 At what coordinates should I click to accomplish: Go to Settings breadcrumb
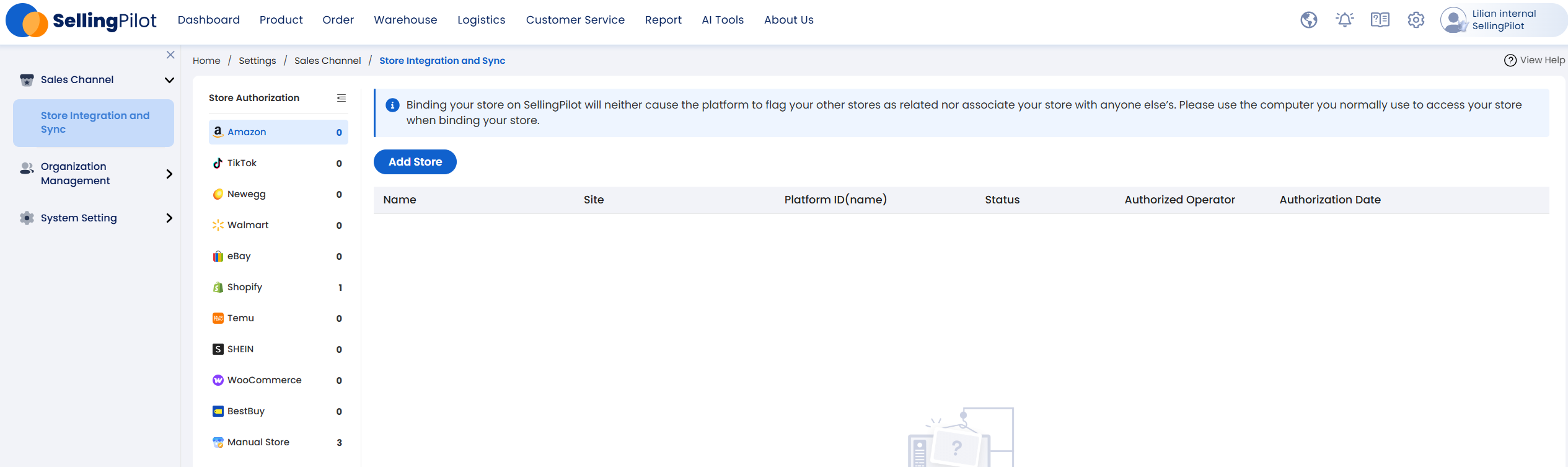(257, 61)
